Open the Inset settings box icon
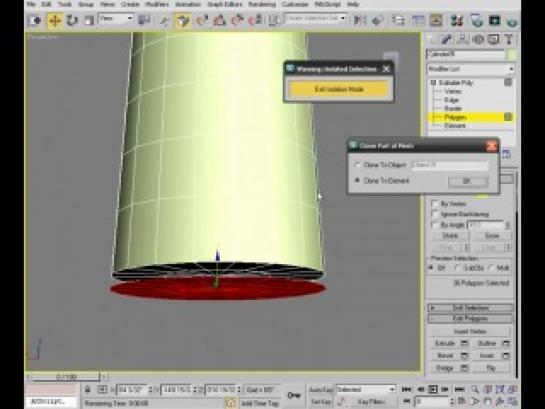This screenshot has height=409, width=545. coord(506,356)
